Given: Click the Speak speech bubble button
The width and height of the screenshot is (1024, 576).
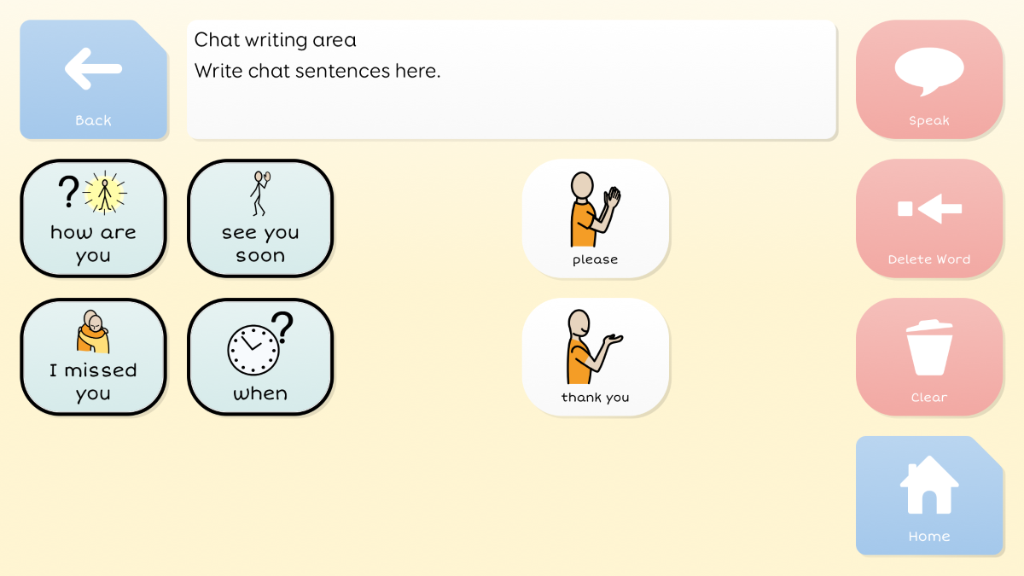Looking at the screenshot, I should (929, 79).
